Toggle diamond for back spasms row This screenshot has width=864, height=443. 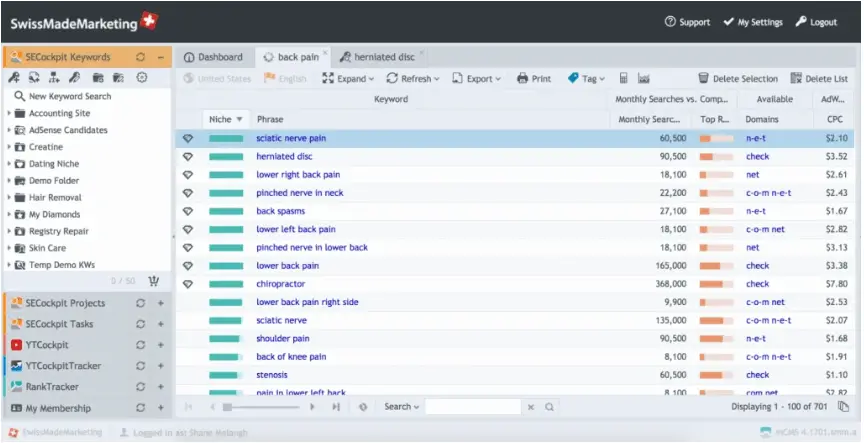click(x=188, y=211)
